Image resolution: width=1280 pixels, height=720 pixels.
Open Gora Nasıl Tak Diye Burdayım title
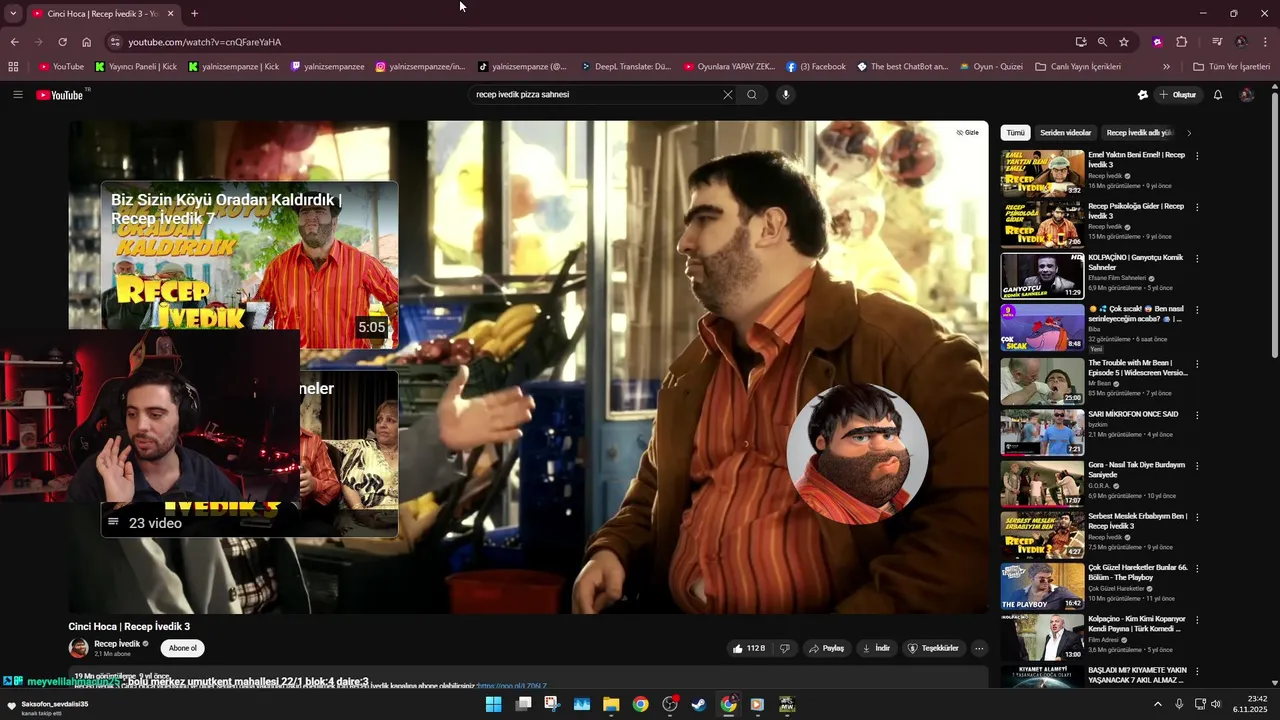pos(1137,470)
